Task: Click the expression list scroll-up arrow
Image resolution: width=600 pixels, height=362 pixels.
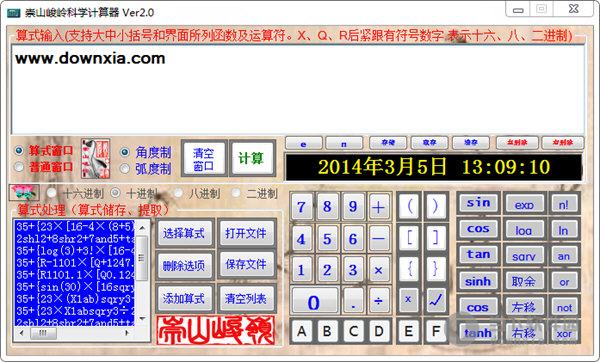Action: [142, 227]
